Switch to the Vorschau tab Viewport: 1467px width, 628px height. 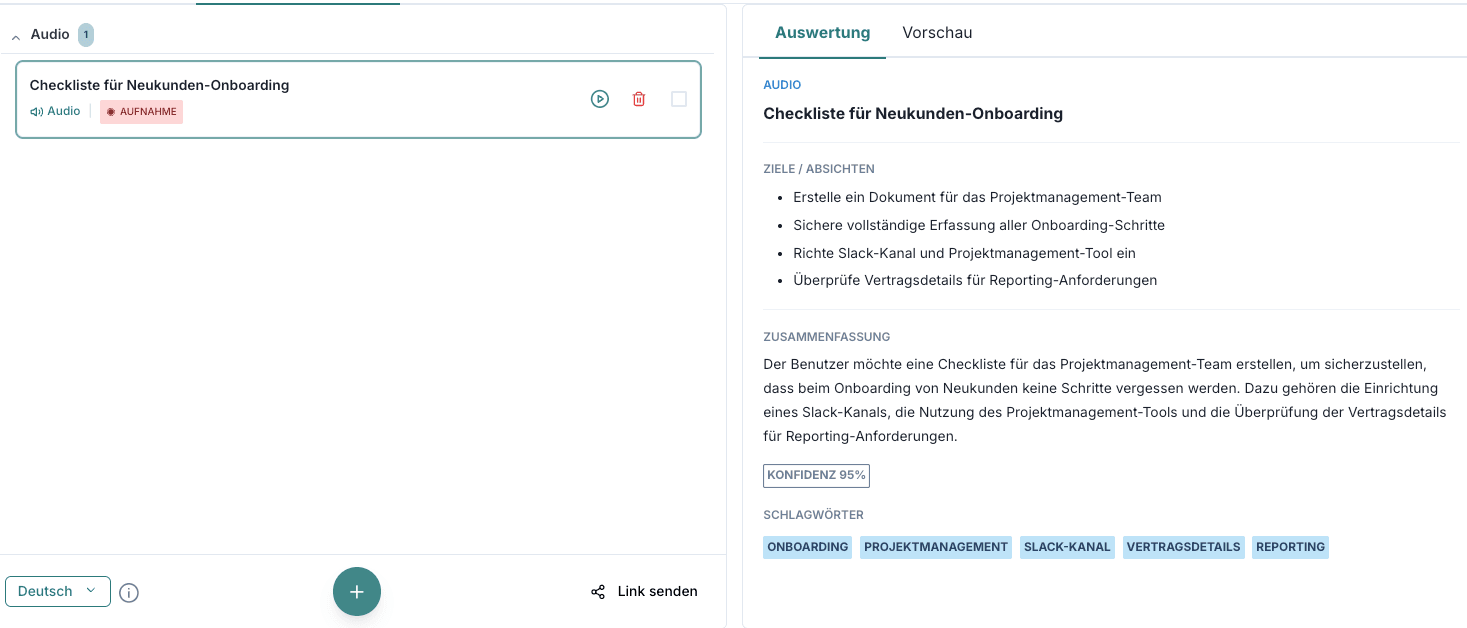[x=937, y=32]
